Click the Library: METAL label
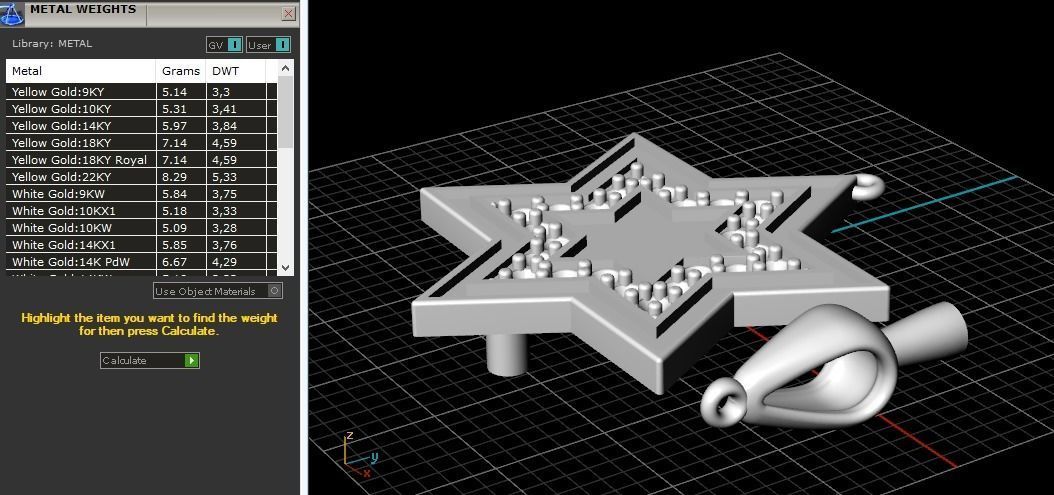The height and width of the screenshot is (495, 1054). (x=52, y=44)
